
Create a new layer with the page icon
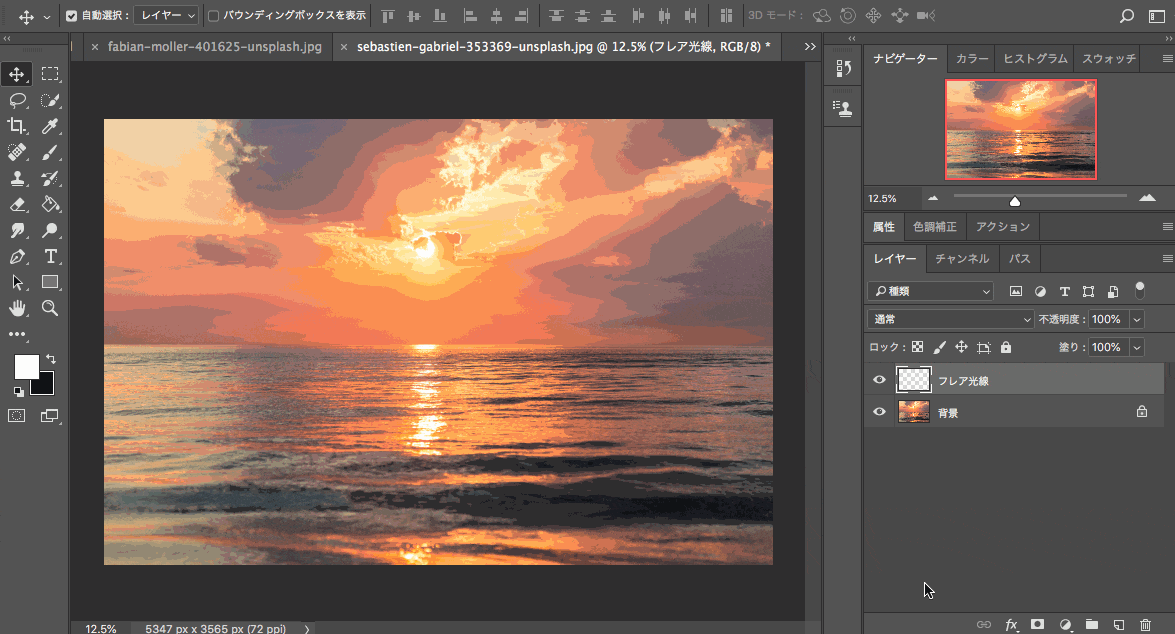[x=1119, y=624]
